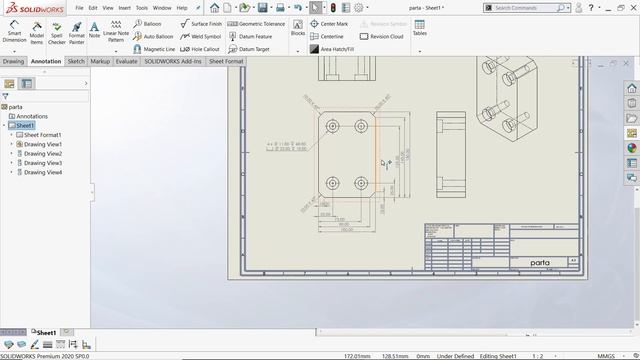The width and height of the screenshot is (640, 360).
Task: Add a Hole Callout
Action: pyautogui.click(x=200, y=49)
